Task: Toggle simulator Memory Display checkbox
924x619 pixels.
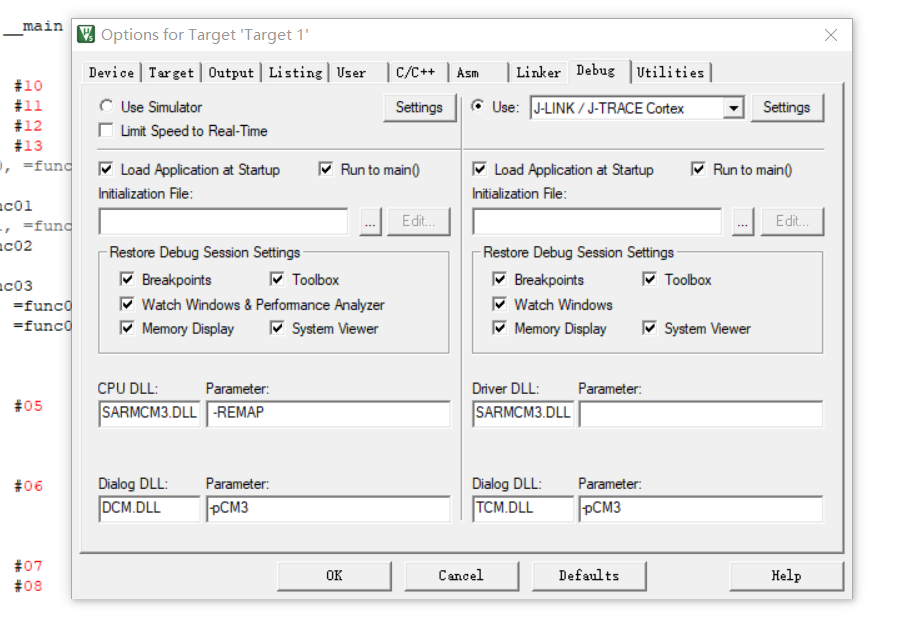Action: 127,328
